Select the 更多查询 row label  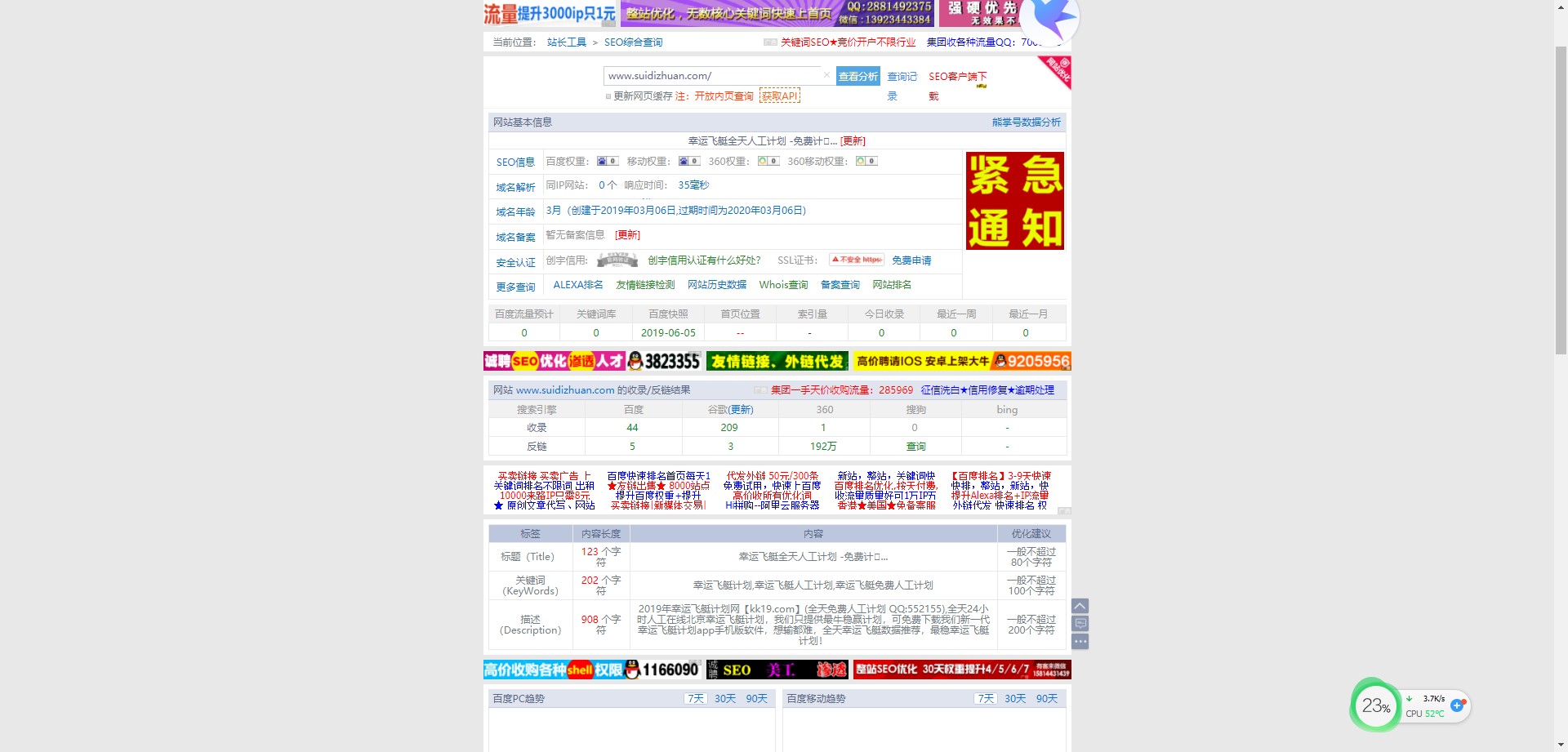pos(515,287)
